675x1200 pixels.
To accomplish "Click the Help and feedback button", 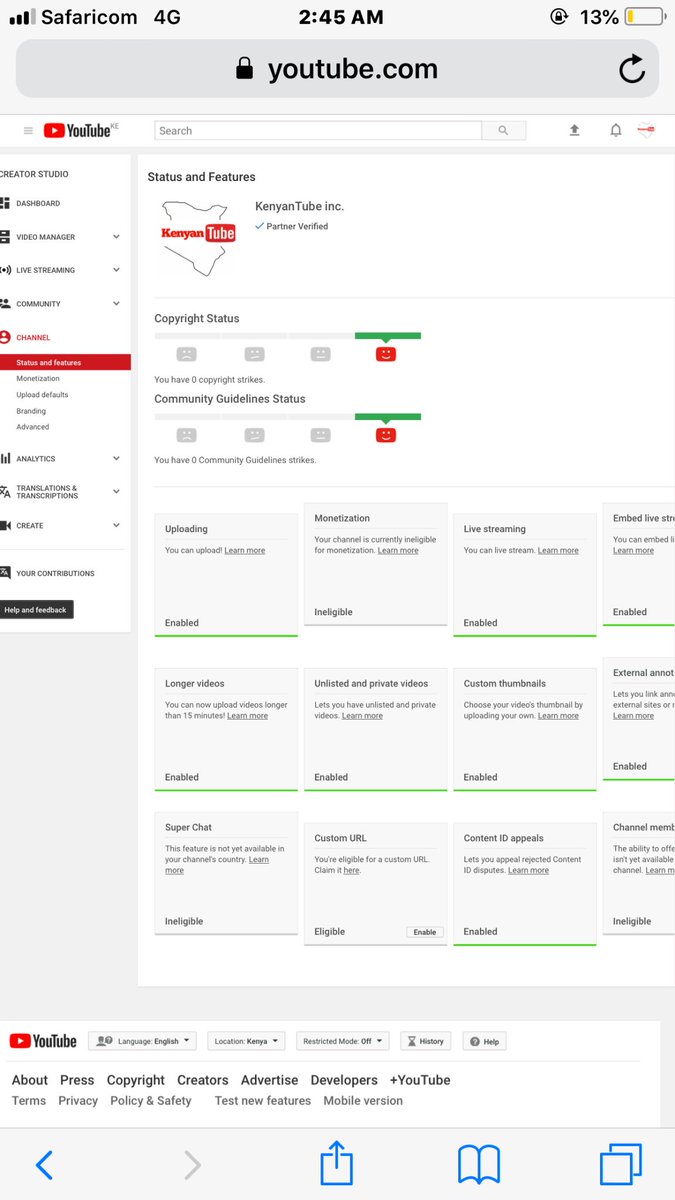I will point(36,610).
